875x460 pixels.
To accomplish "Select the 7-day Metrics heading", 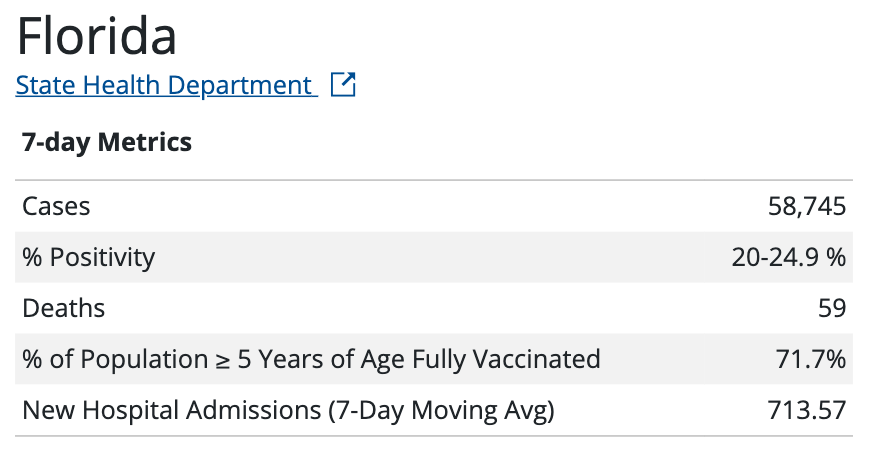I will [x=107, y=142].
